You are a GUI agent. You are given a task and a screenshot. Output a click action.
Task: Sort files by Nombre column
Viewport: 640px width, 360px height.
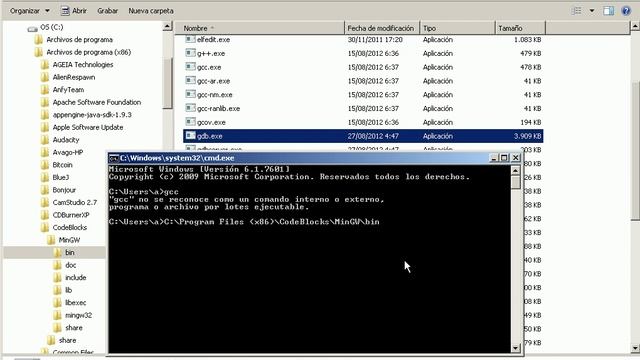[x=260, y=28]
